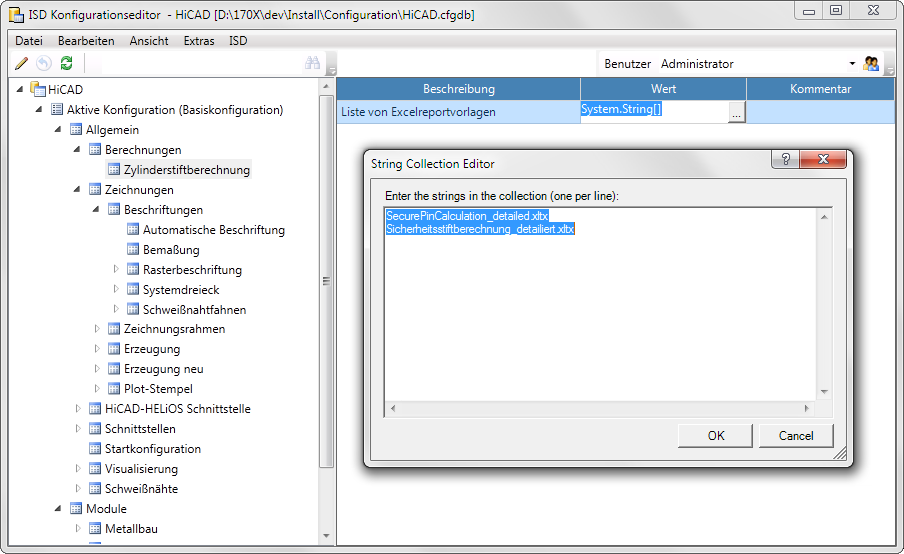Select the Erzeugung neu tree item
The width and height of the screenshot is (904, 554).
(x=164, y=368)
